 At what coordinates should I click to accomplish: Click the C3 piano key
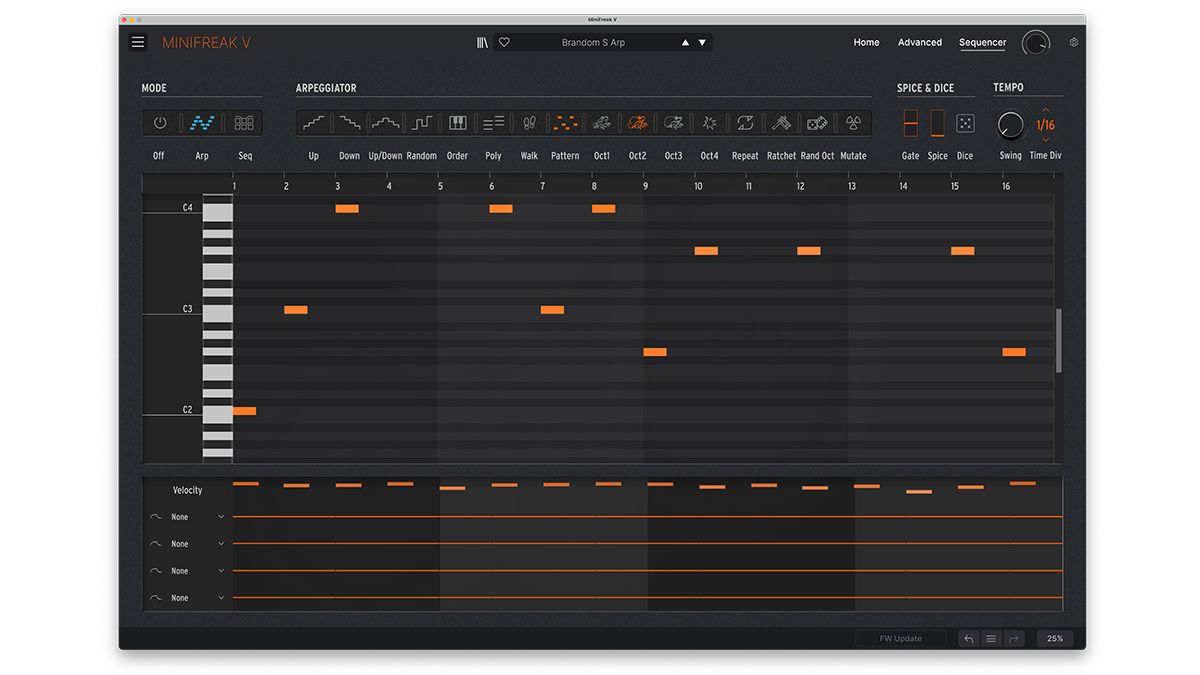tap(218, 313)
